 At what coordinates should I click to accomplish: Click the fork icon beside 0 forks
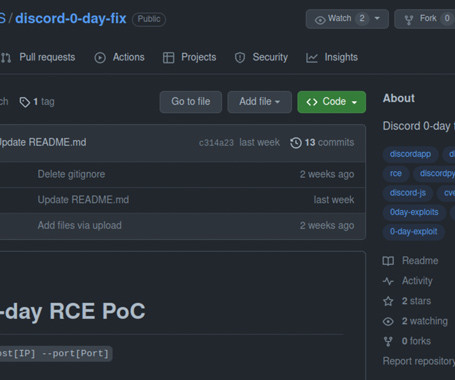tap(388, 341)
